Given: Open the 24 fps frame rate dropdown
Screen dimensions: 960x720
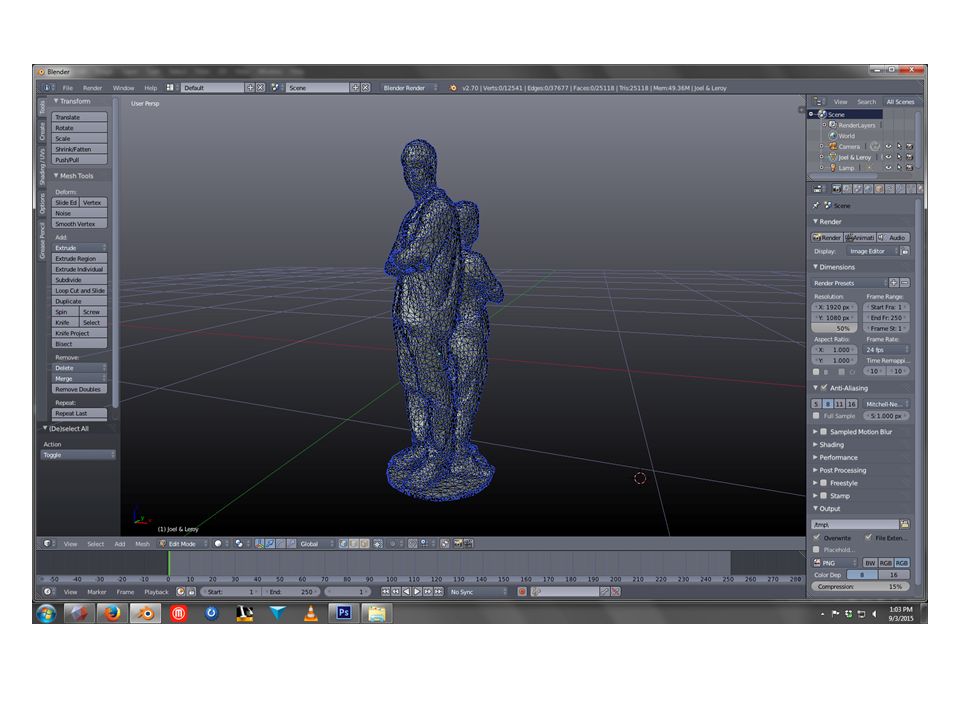Looking at the screenshot, I should tap(887, 350).
